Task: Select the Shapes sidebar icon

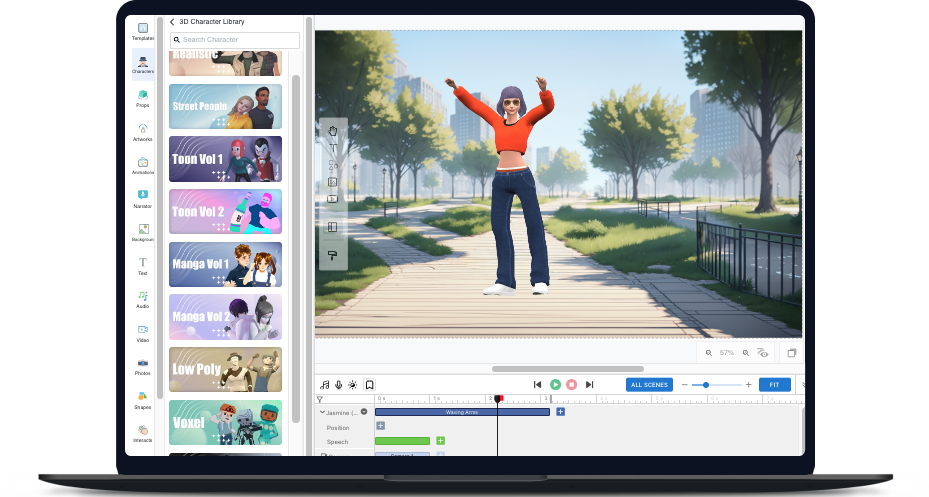Action: tap(143, 397)
